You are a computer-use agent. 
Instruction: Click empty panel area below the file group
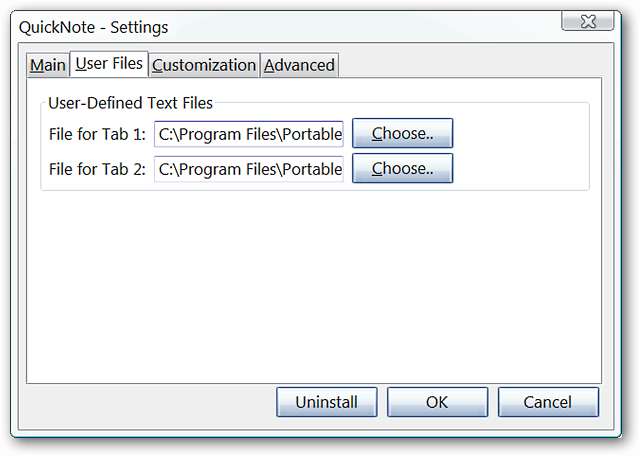point(314,280)
